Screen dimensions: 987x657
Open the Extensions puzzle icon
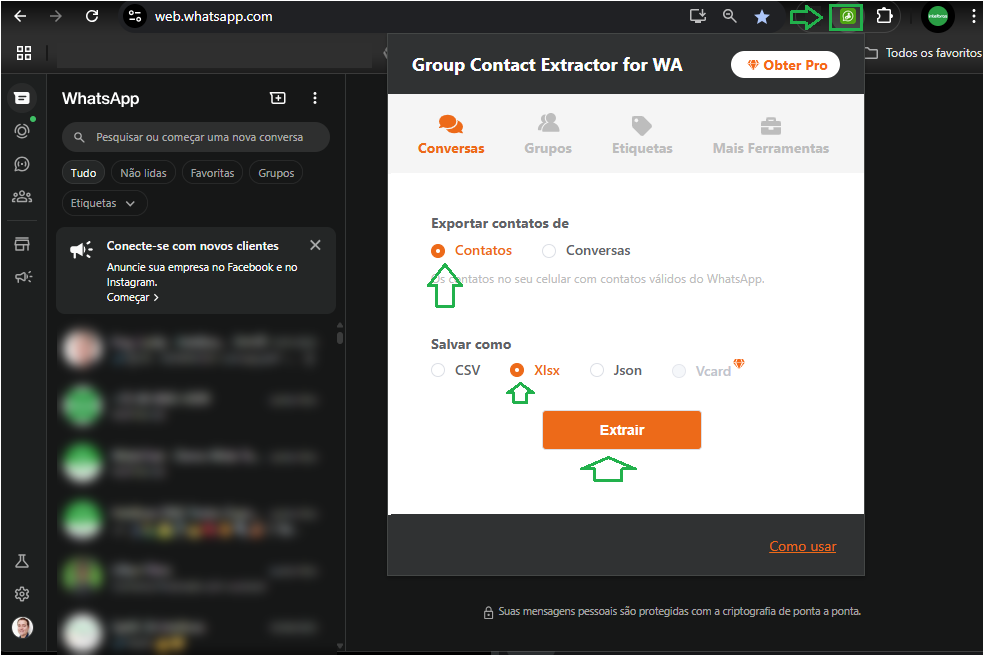(x=884, y=16)
